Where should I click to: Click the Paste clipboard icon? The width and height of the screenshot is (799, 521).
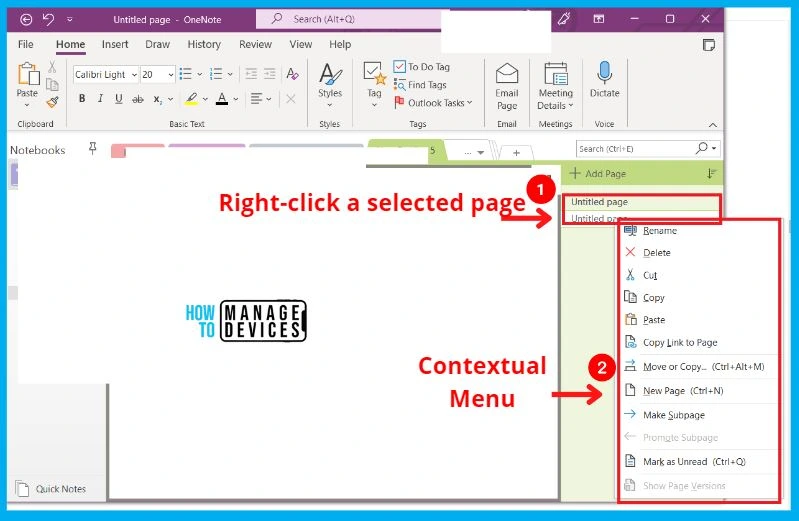(28, 73)
